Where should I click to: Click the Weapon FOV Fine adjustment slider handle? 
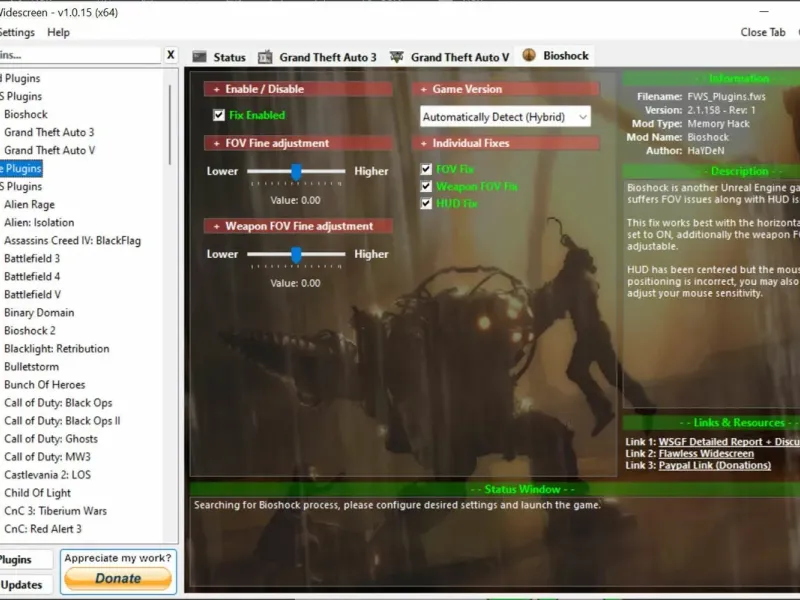coord(296,255)
